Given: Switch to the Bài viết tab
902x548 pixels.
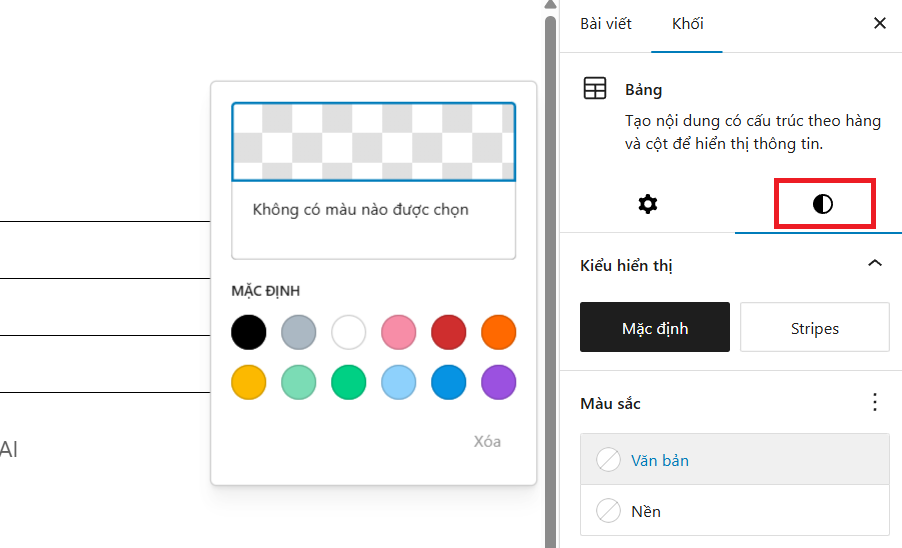Looking at the screenshot, I should point(606,24).
